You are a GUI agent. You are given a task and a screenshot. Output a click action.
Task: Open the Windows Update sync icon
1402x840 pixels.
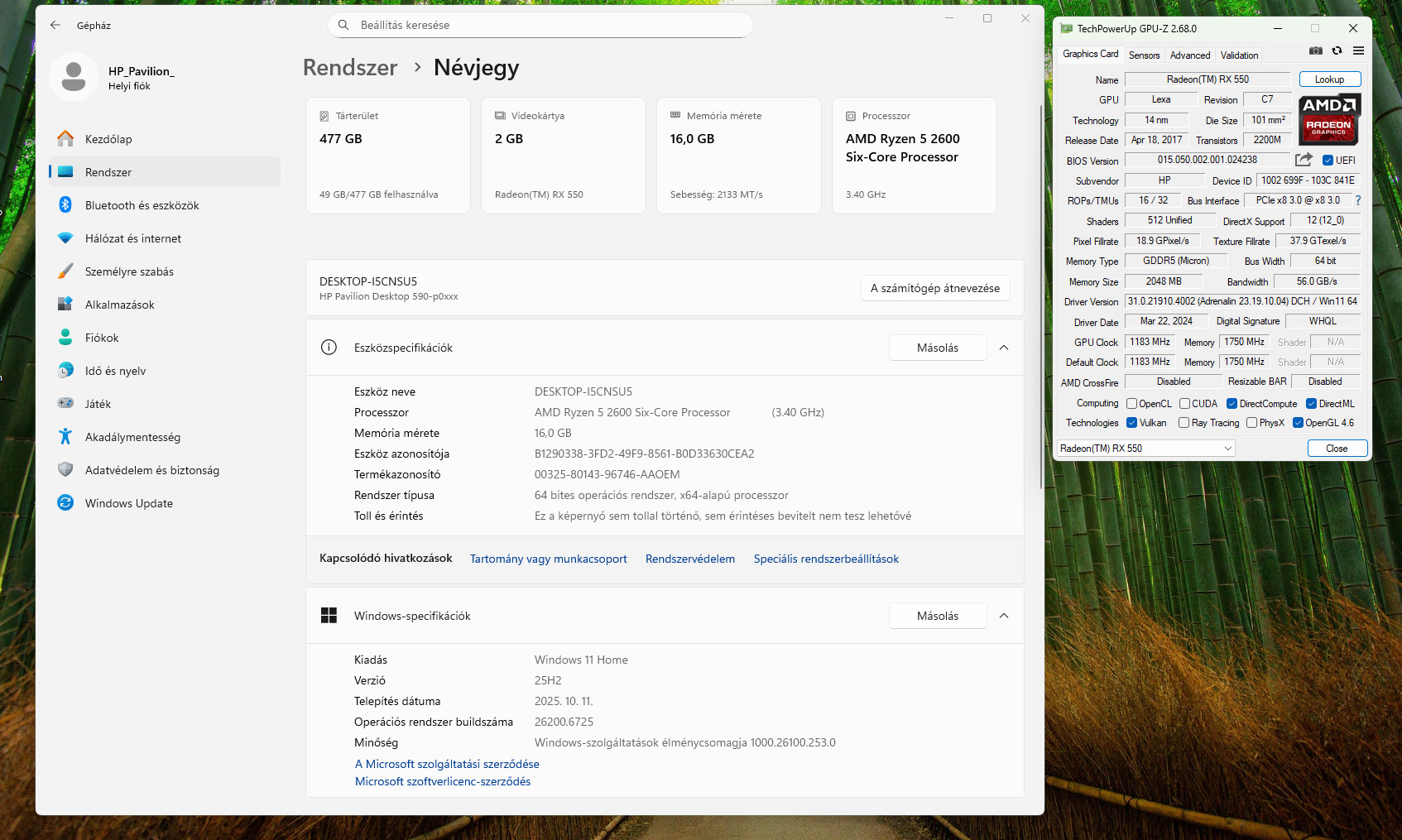click(65, 502)
